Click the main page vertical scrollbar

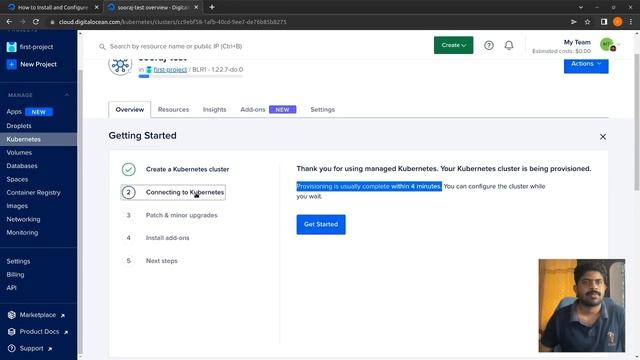tap(637, 122)
